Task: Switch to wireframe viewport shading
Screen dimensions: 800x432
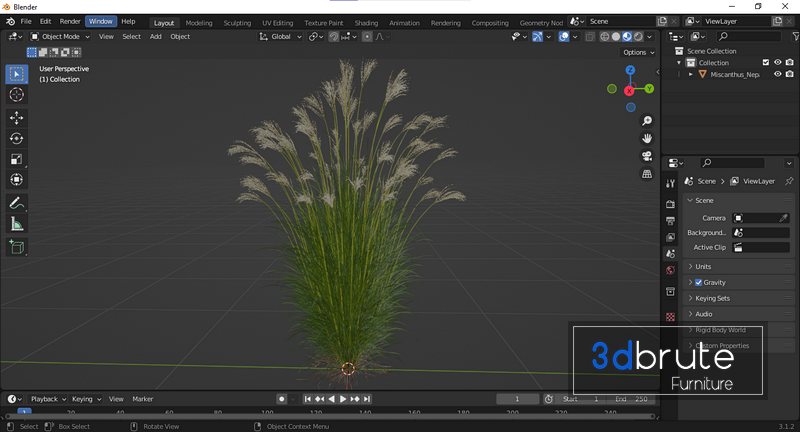Action: (x=605, y=37)
